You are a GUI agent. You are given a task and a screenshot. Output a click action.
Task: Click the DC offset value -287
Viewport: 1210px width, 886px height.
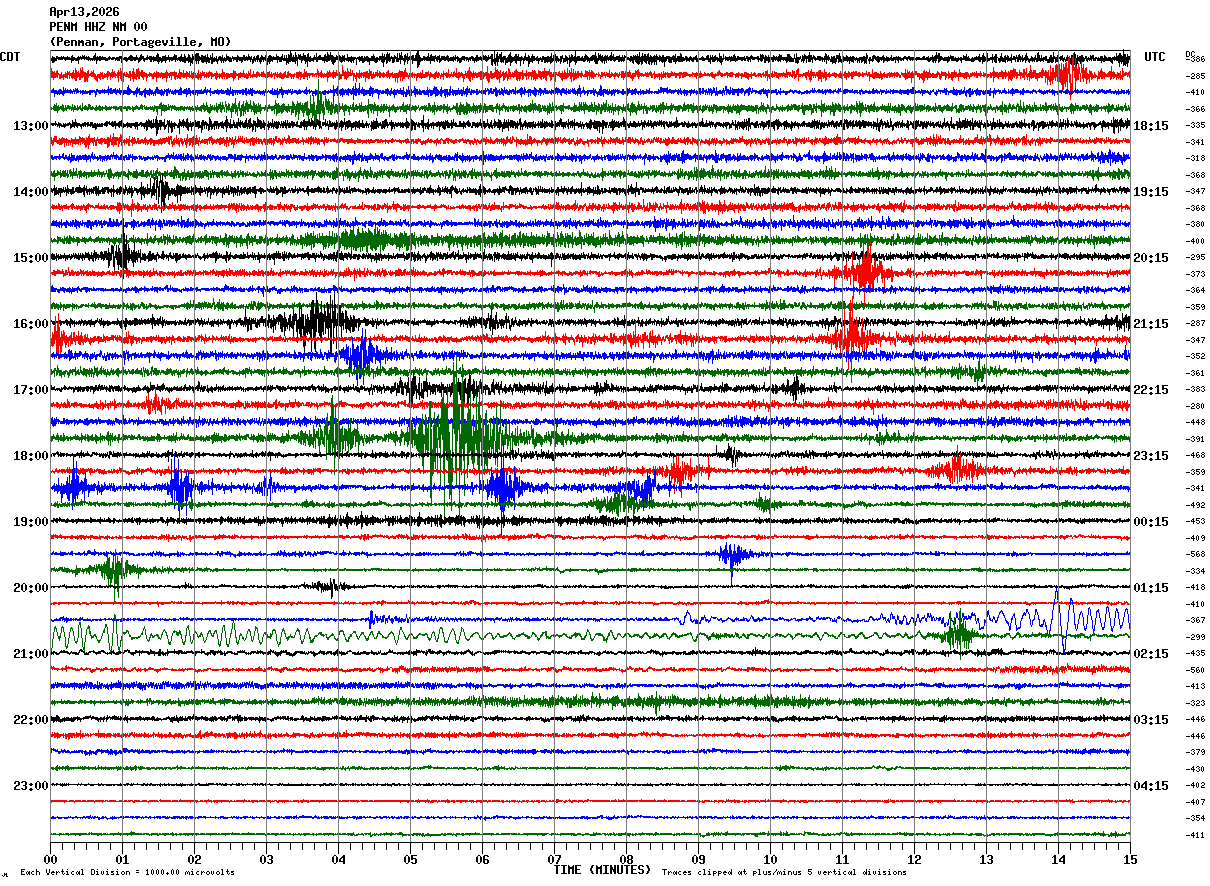pos(1195,323)
